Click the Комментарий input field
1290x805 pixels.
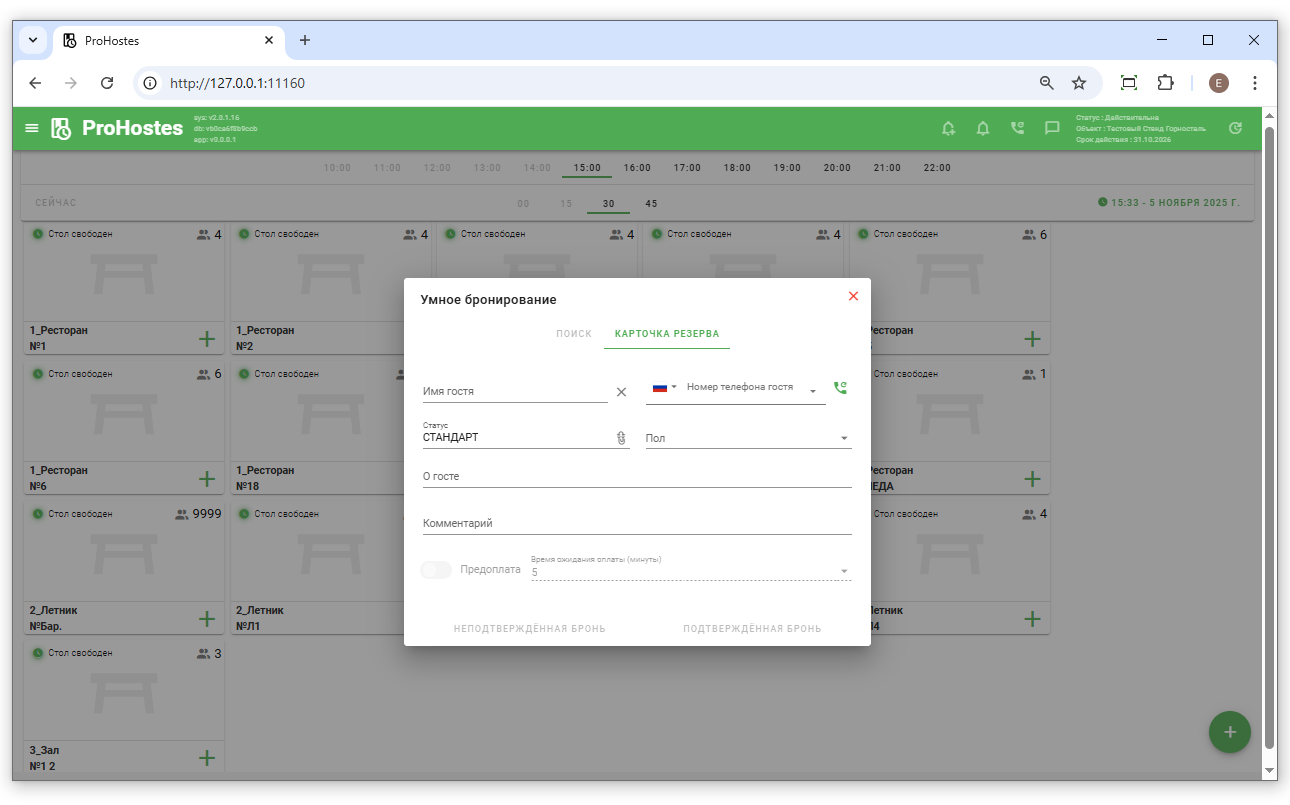(637, 523)
